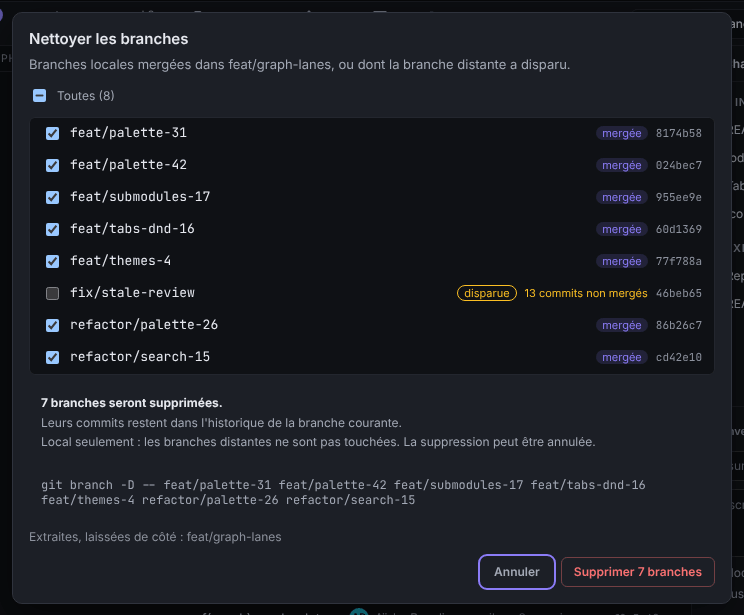Click 'Leurs commits restent dans l'historique' line
This screenshot has height=615, width=744.
(221, 423)
